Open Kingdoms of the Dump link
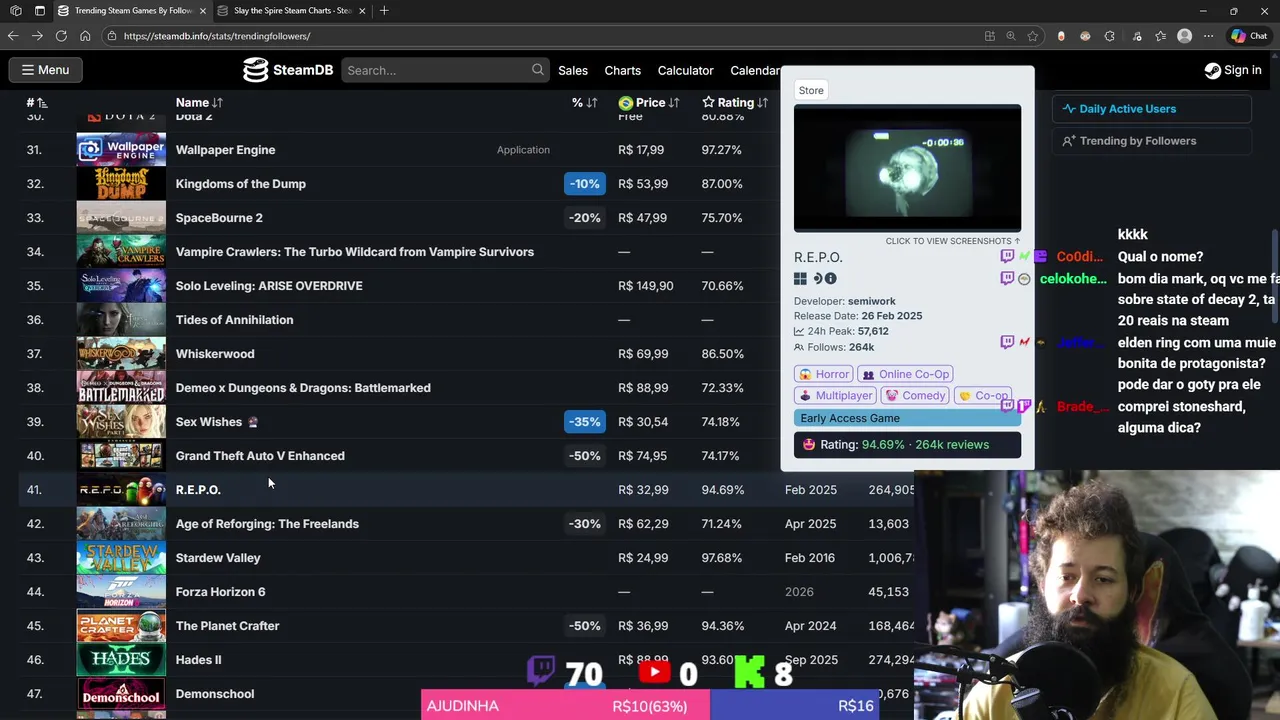This screenshot has height=720, width=1280. [240, 184]
